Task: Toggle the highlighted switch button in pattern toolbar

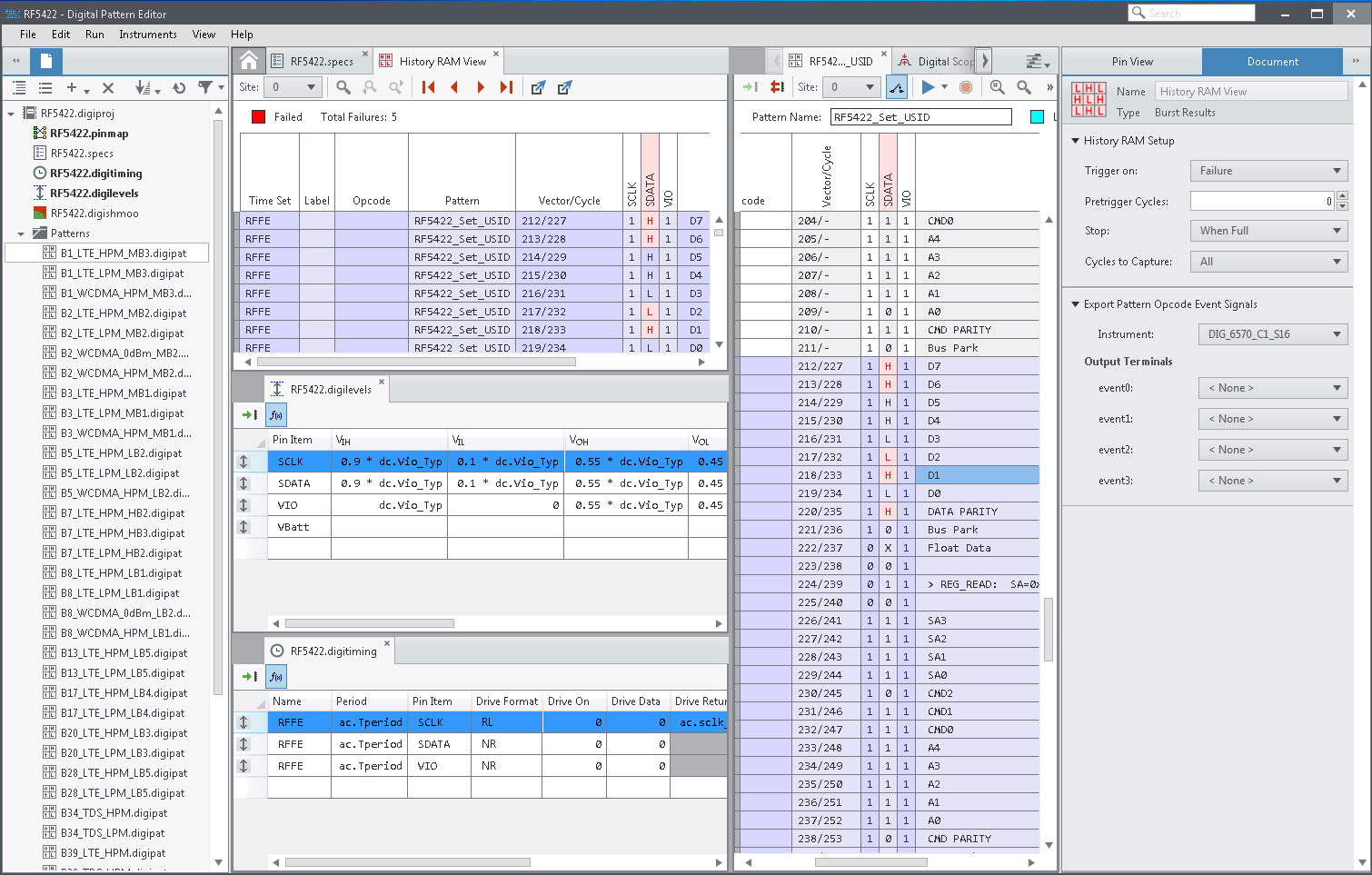Action: (x=897, y=87)
